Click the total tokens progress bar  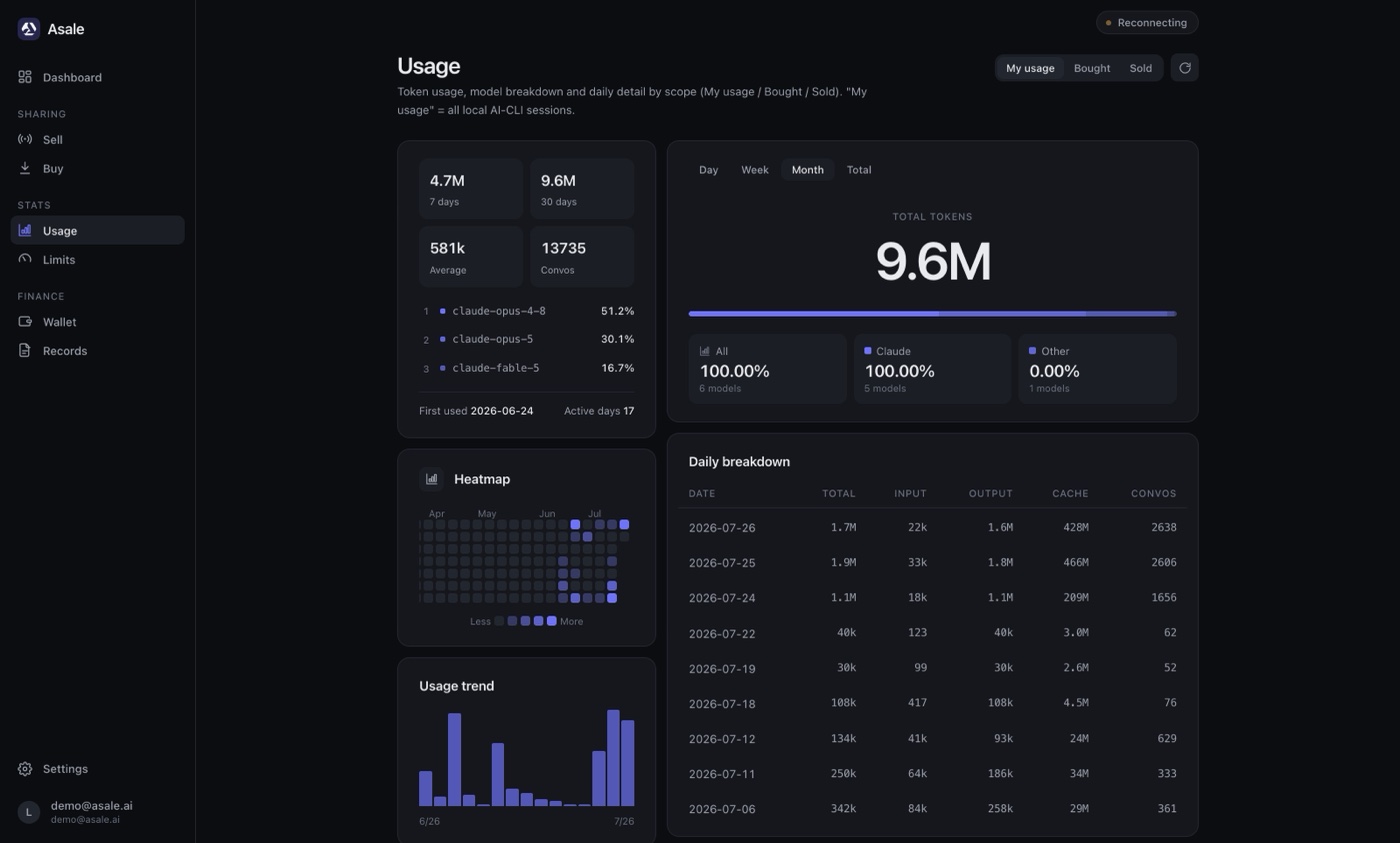pos(932,314)
